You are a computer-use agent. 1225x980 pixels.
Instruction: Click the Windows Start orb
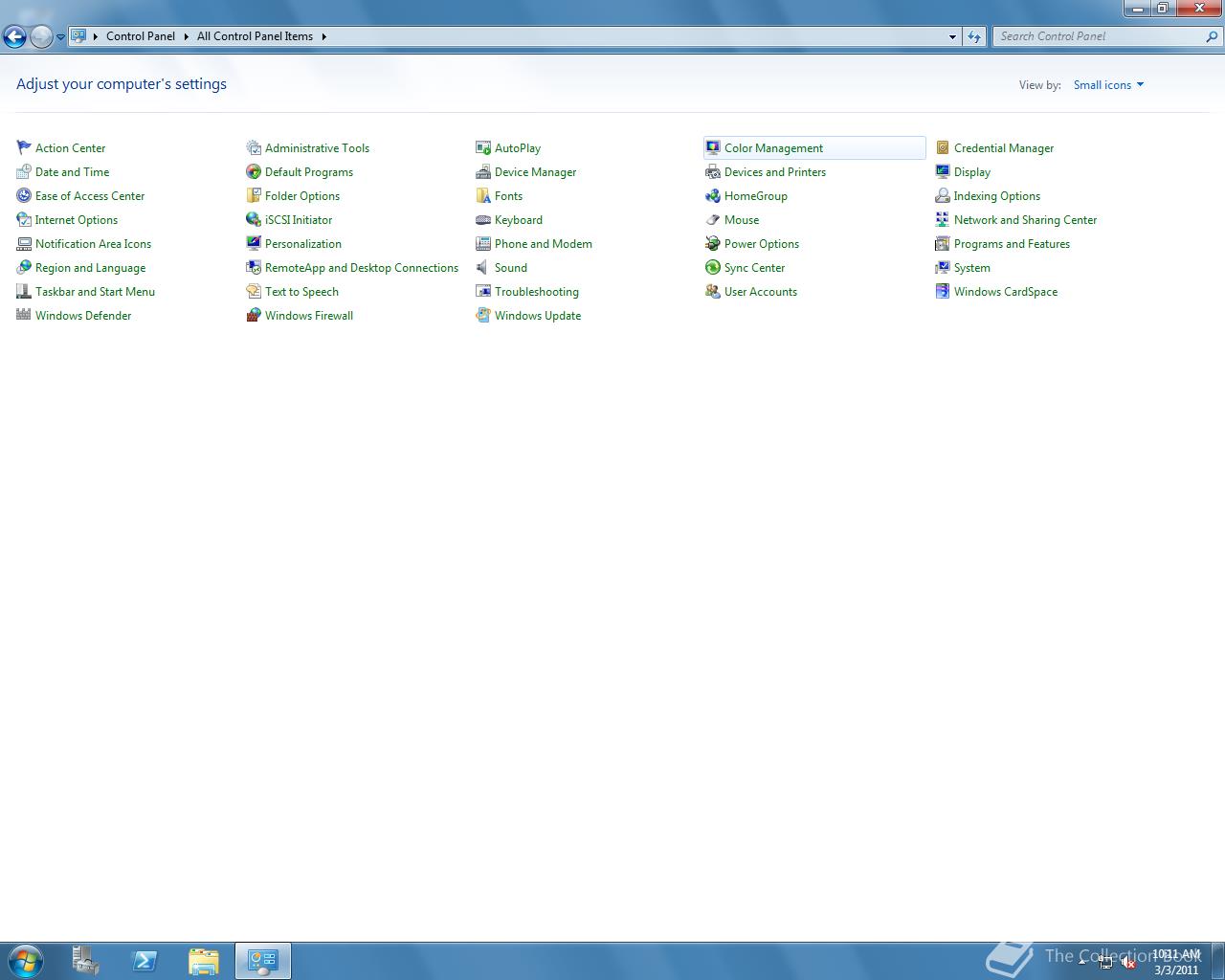(26, 960)
